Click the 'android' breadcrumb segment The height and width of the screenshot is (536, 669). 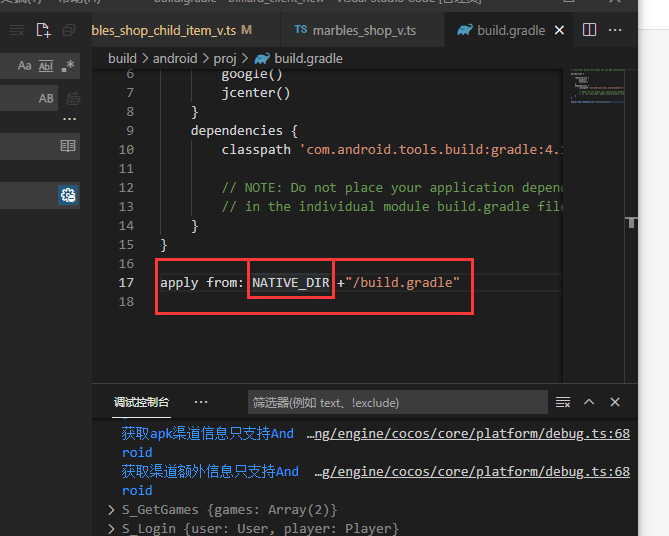point(175,58)
